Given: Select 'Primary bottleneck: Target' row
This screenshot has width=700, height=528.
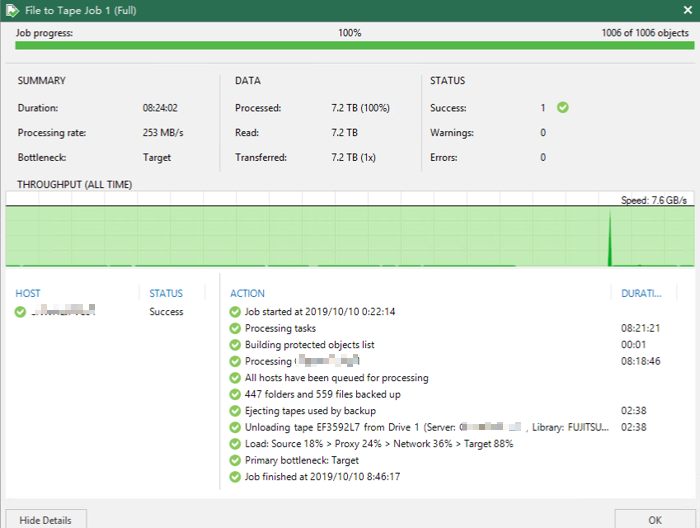Looking at the screenshot, I should point(302,461).
